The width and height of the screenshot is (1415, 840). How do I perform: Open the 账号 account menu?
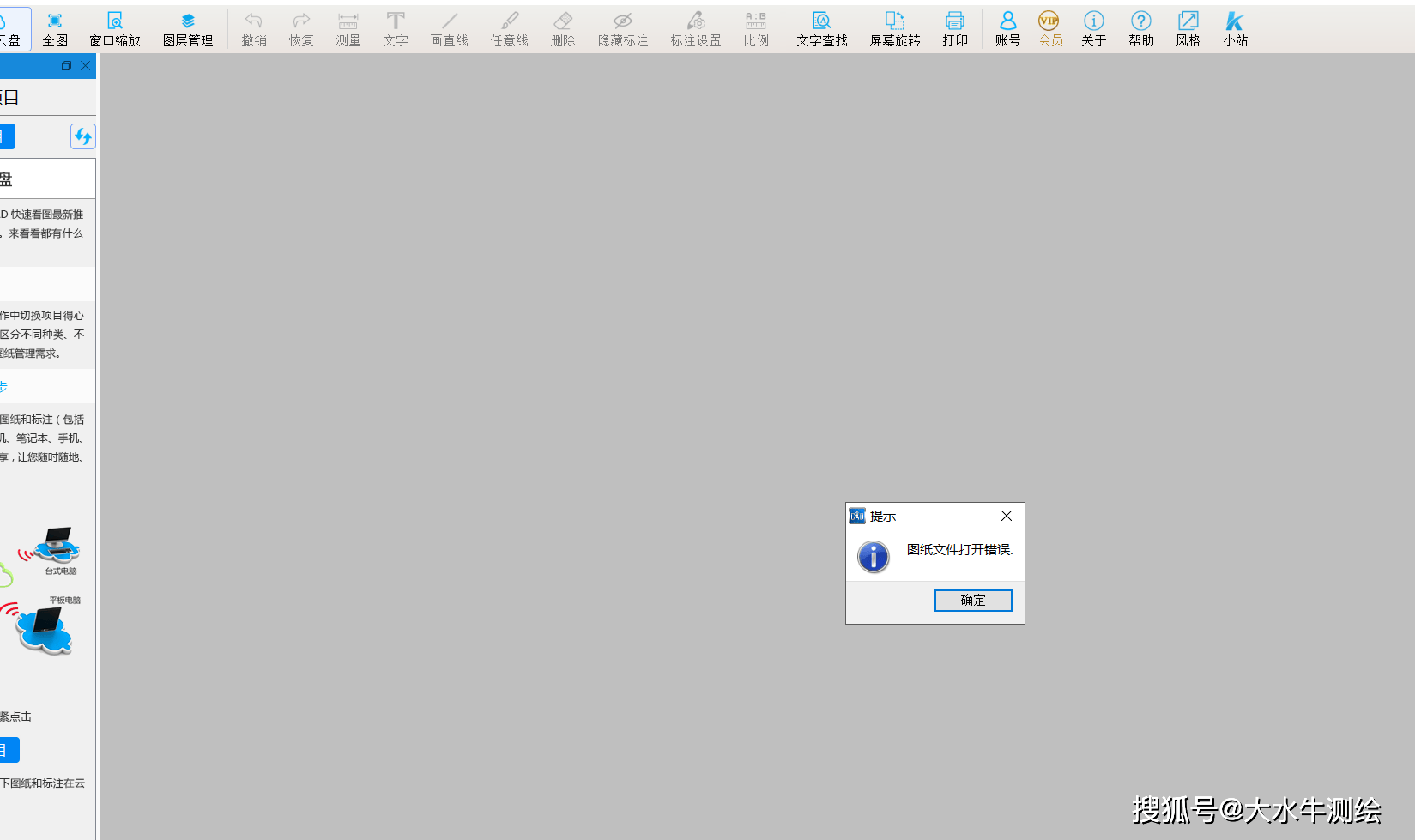(1008, 29)
